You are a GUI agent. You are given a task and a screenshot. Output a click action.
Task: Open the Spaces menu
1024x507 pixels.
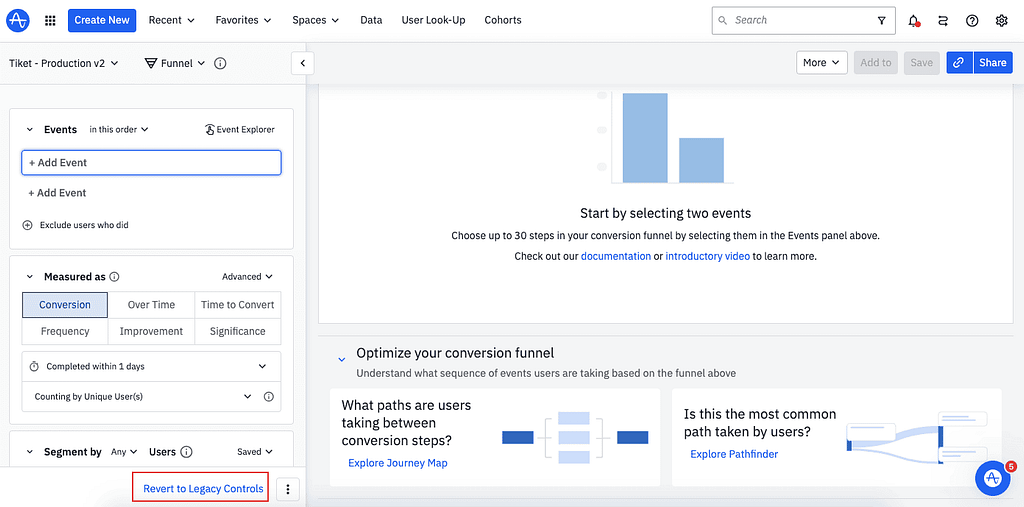coord(315,20)
